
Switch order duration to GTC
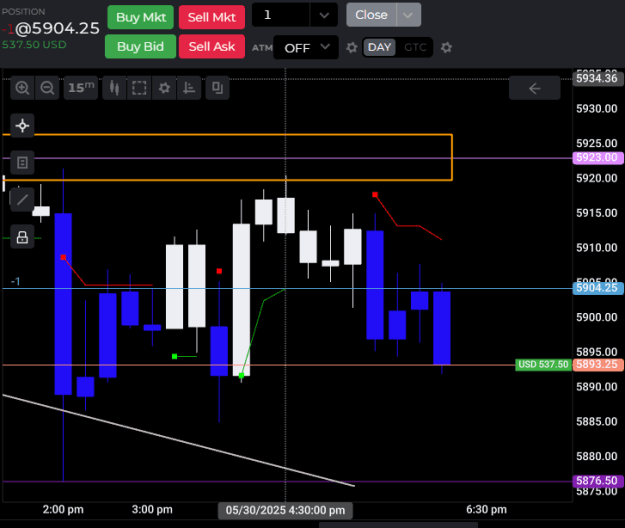415,47
